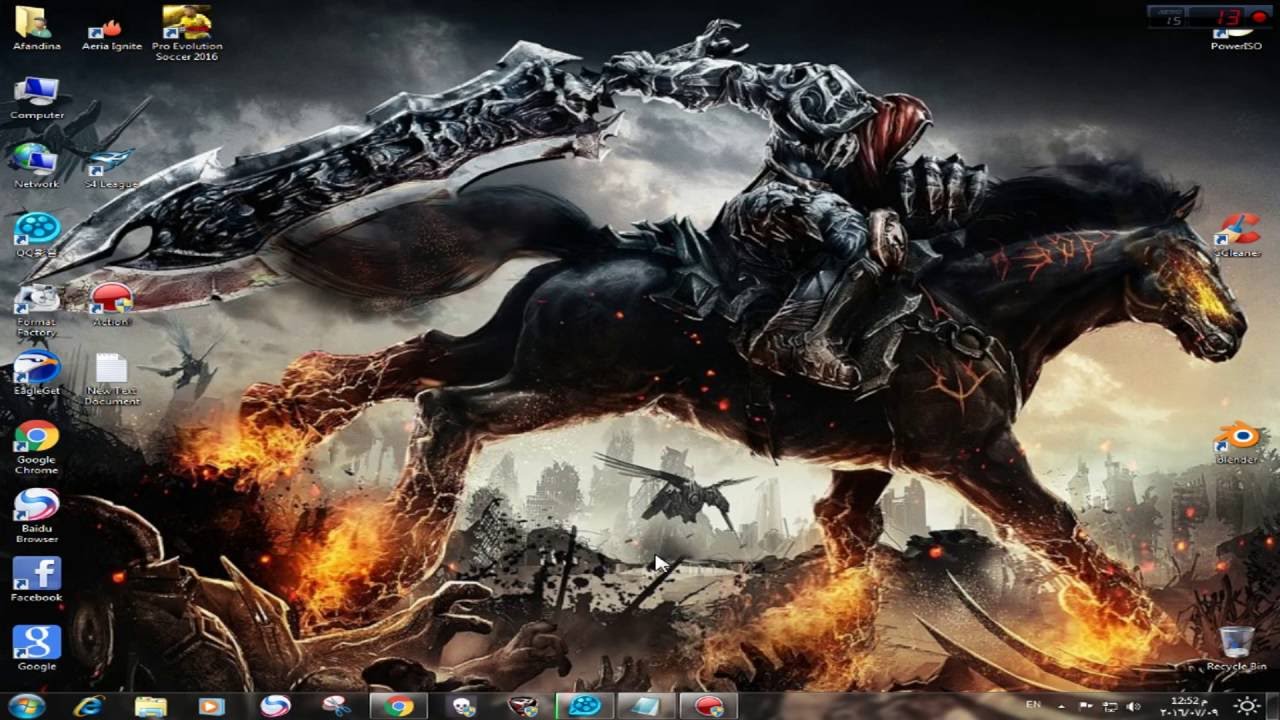This screenshot has width=1280, height=720.
Task: Launch PowerISO from the desktop
Action: coord(1236,40)
